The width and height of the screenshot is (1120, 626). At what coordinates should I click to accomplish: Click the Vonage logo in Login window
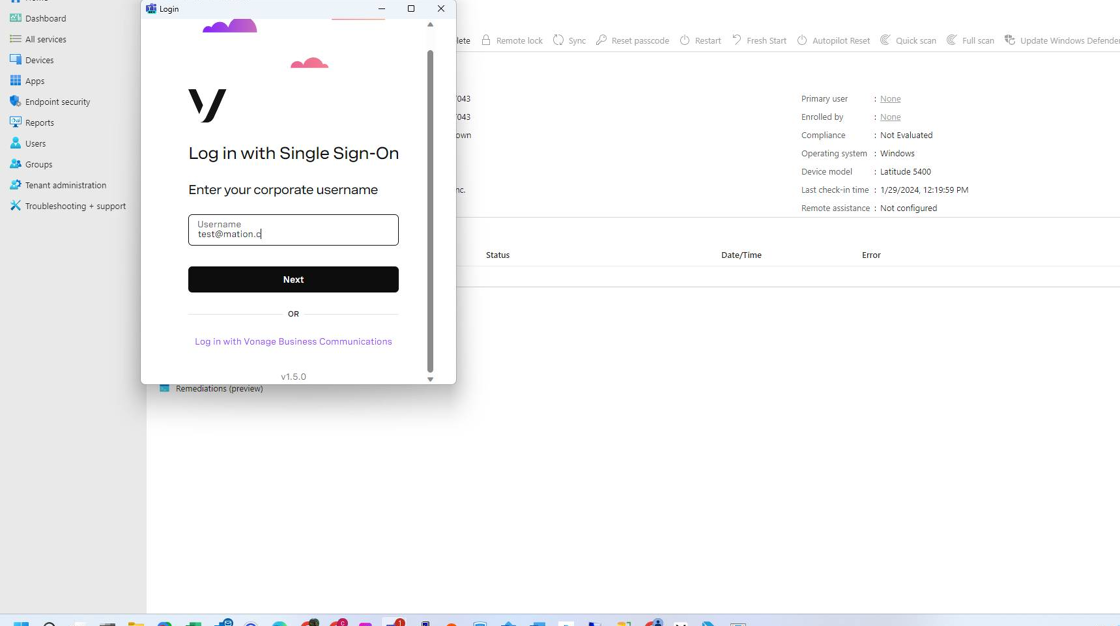(x=207, y=105)
